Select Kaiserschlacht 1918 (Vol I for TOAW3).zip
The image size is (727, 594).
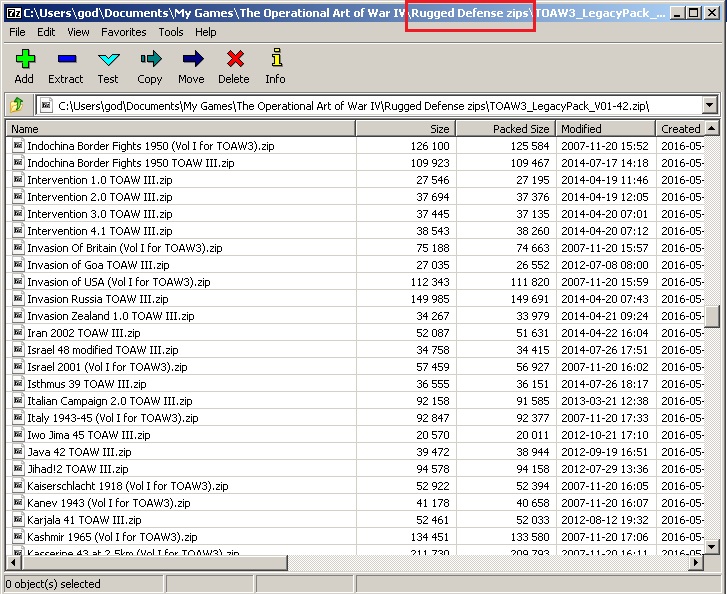click(128, 485)
